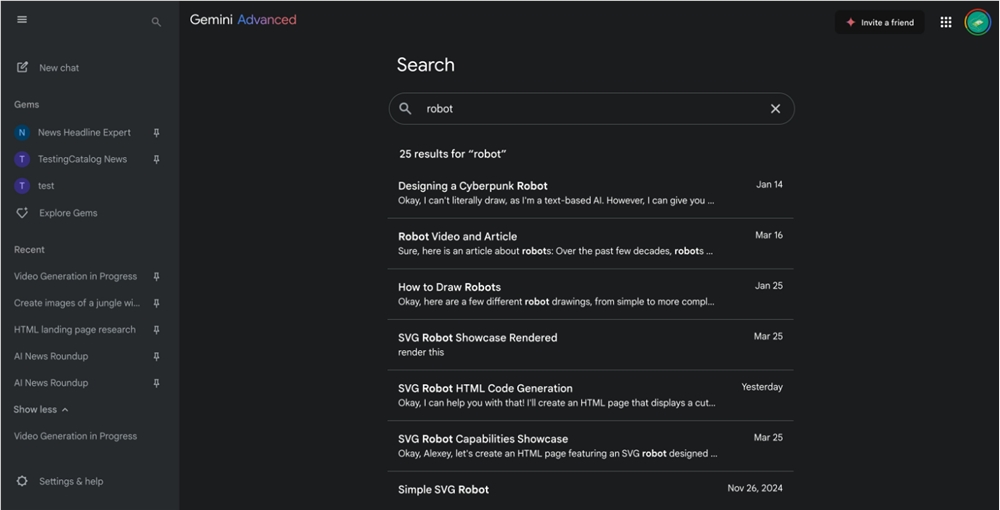Clear the robot search query
Image resolution: width=1000 pixels, height=510 pixels.
775,109
